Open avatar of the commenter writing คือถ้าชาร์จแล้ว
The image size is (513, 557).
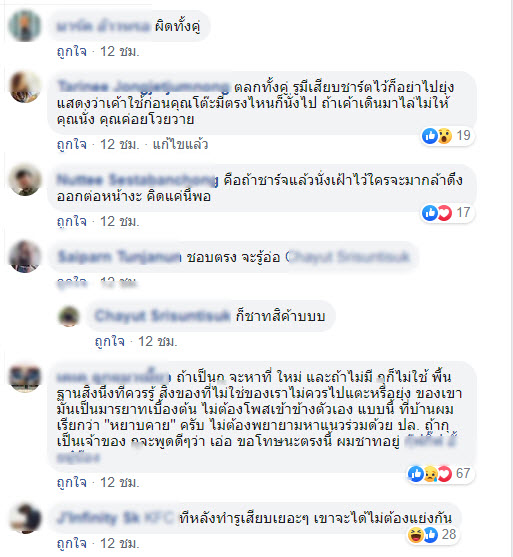pyautogui.click(x=25, y=180)
